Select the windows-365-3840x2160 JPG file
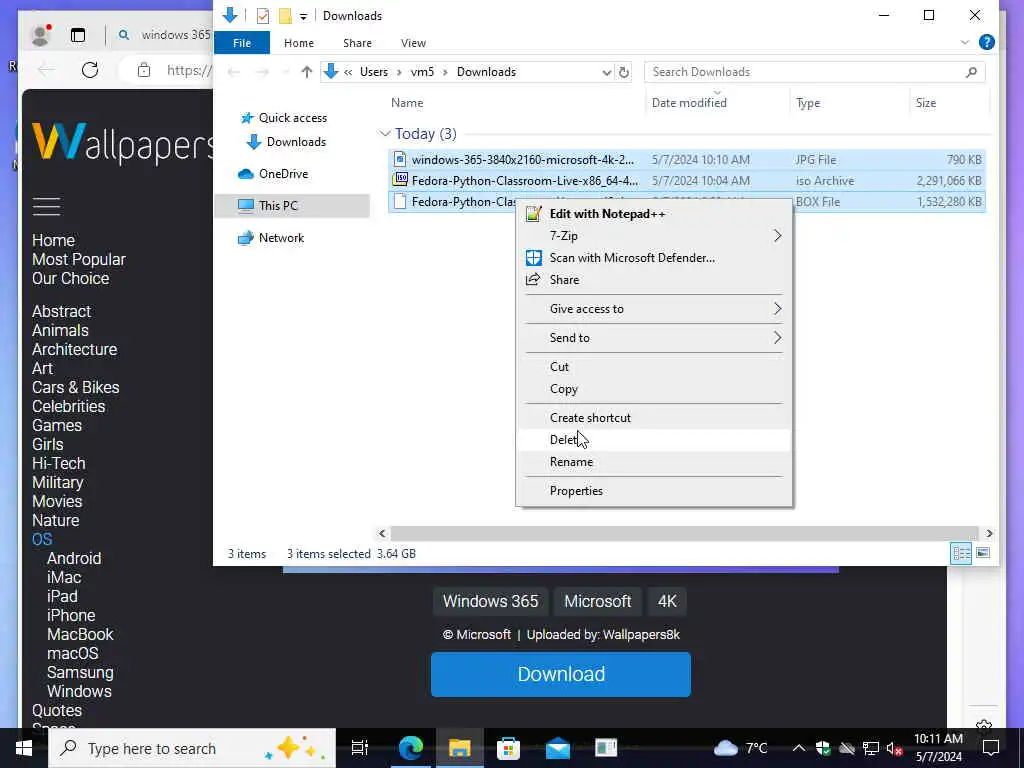1024x768 pixels. pyautogui.click(x=687, y=160)
